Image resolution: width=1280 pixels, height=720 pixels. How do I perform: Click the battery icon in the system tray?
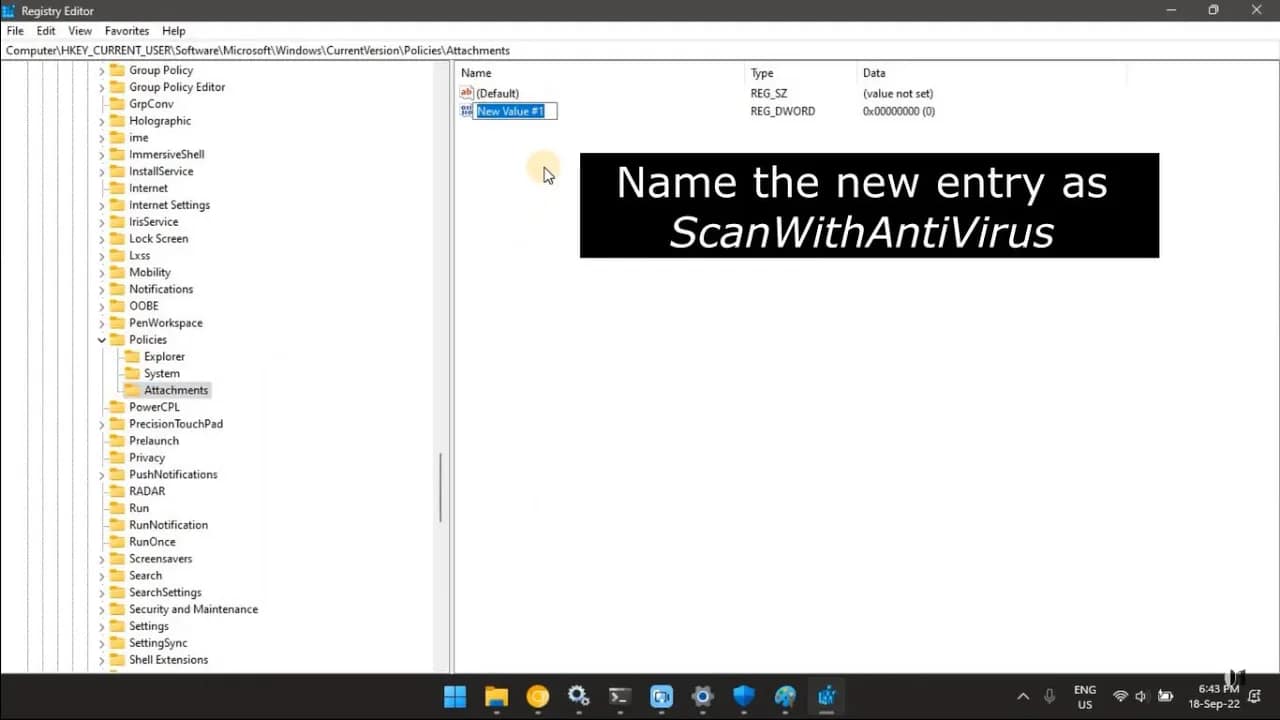pos(1166,697)
